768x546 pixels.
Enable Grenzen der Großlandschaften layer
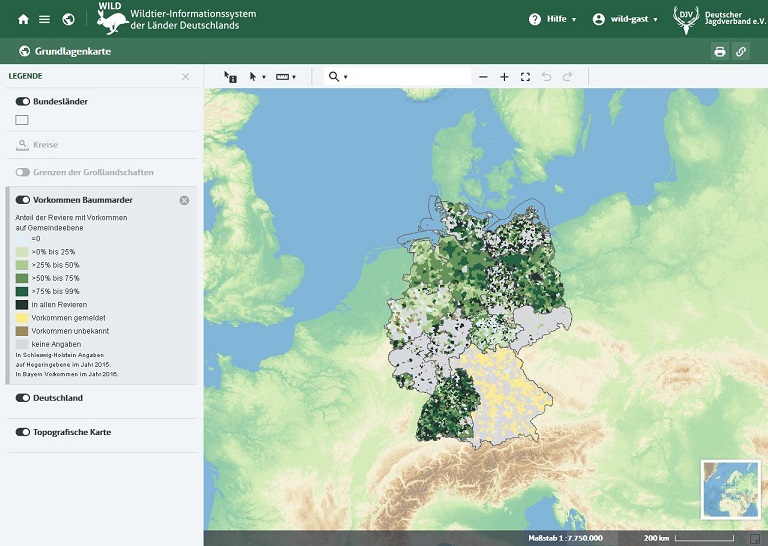point(23,172)
